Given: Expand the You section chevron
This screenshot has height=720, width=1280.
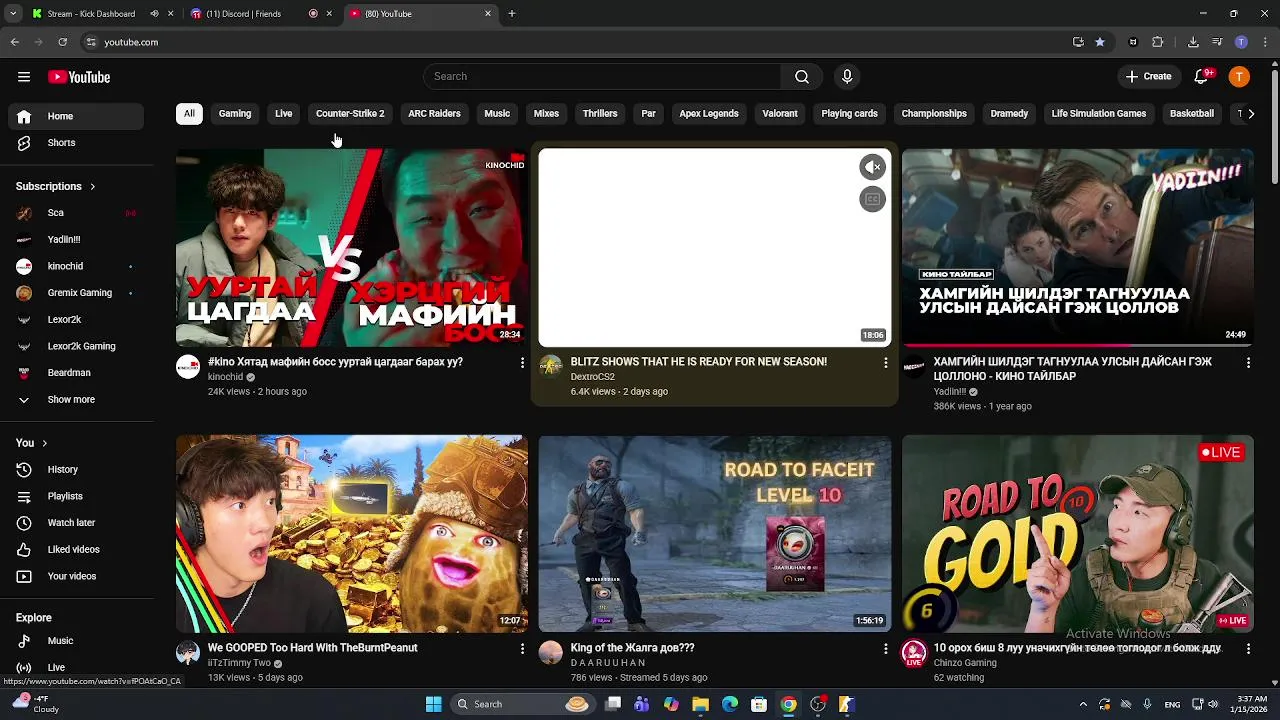Looking at the screenshot, I should (44, 443).
